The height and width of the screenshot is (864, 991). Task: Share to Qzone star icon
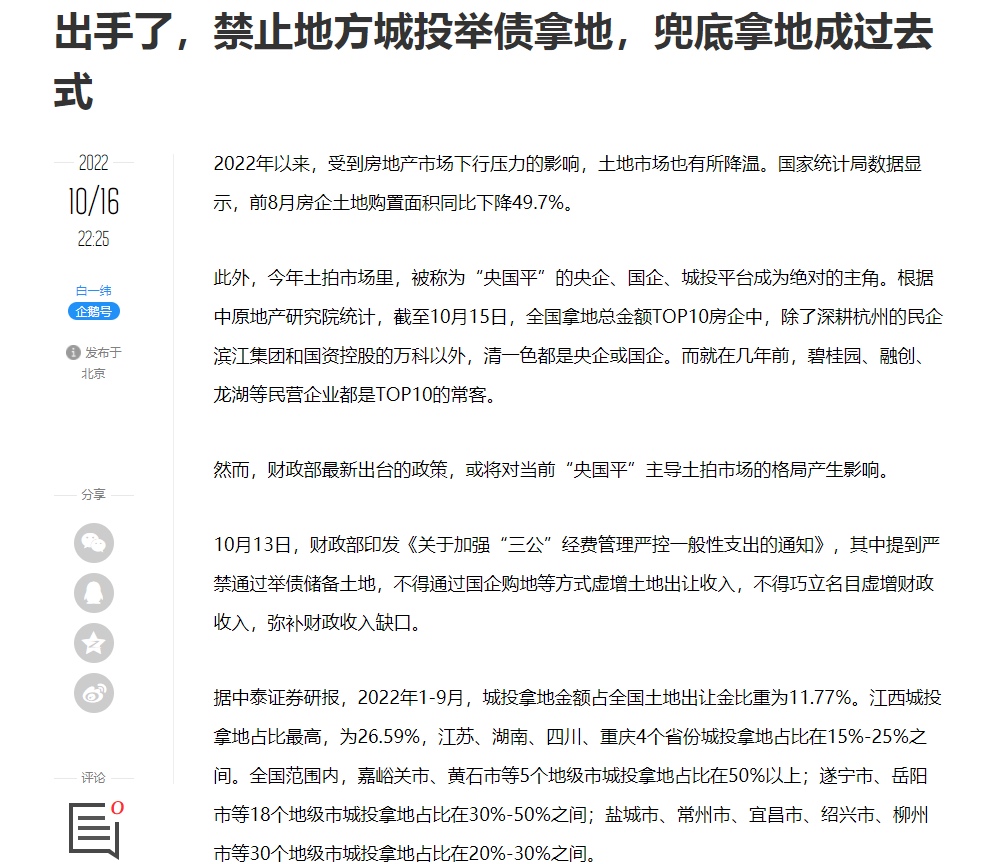pyautogui.click(x=94, y=643)
